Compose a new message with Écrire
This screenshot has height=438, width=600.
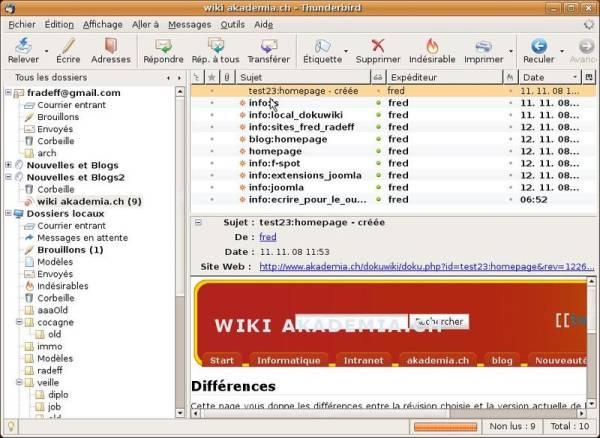(68, 50)
